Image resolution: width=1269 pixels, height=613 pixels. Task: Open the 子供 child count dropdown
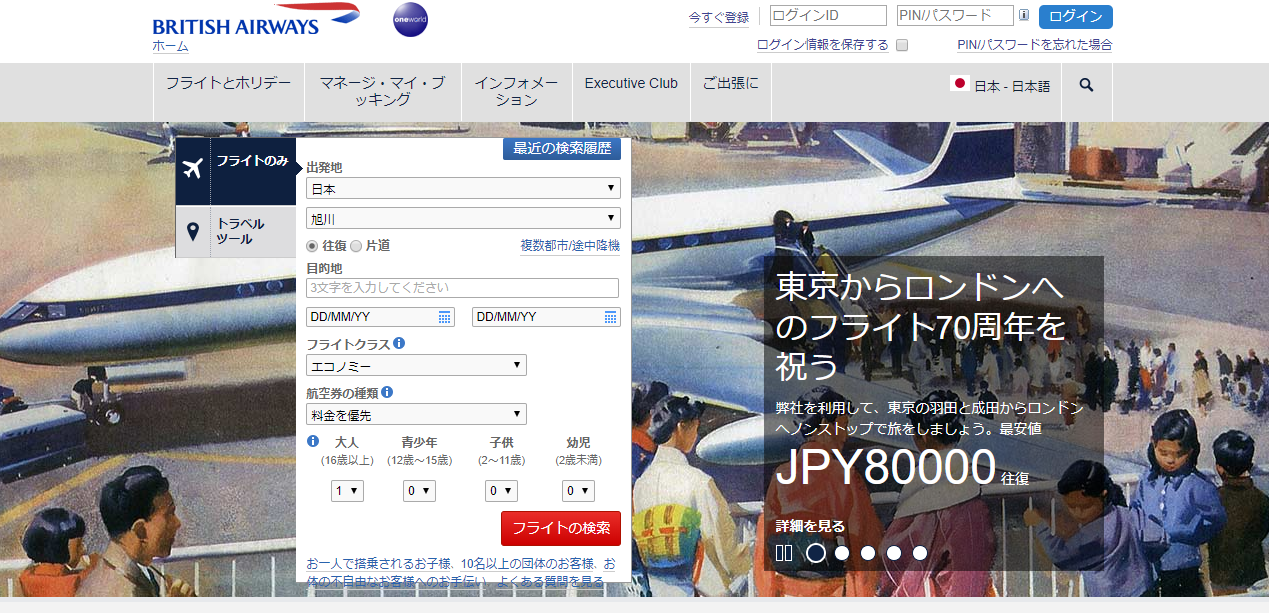[x=501, y=491]
